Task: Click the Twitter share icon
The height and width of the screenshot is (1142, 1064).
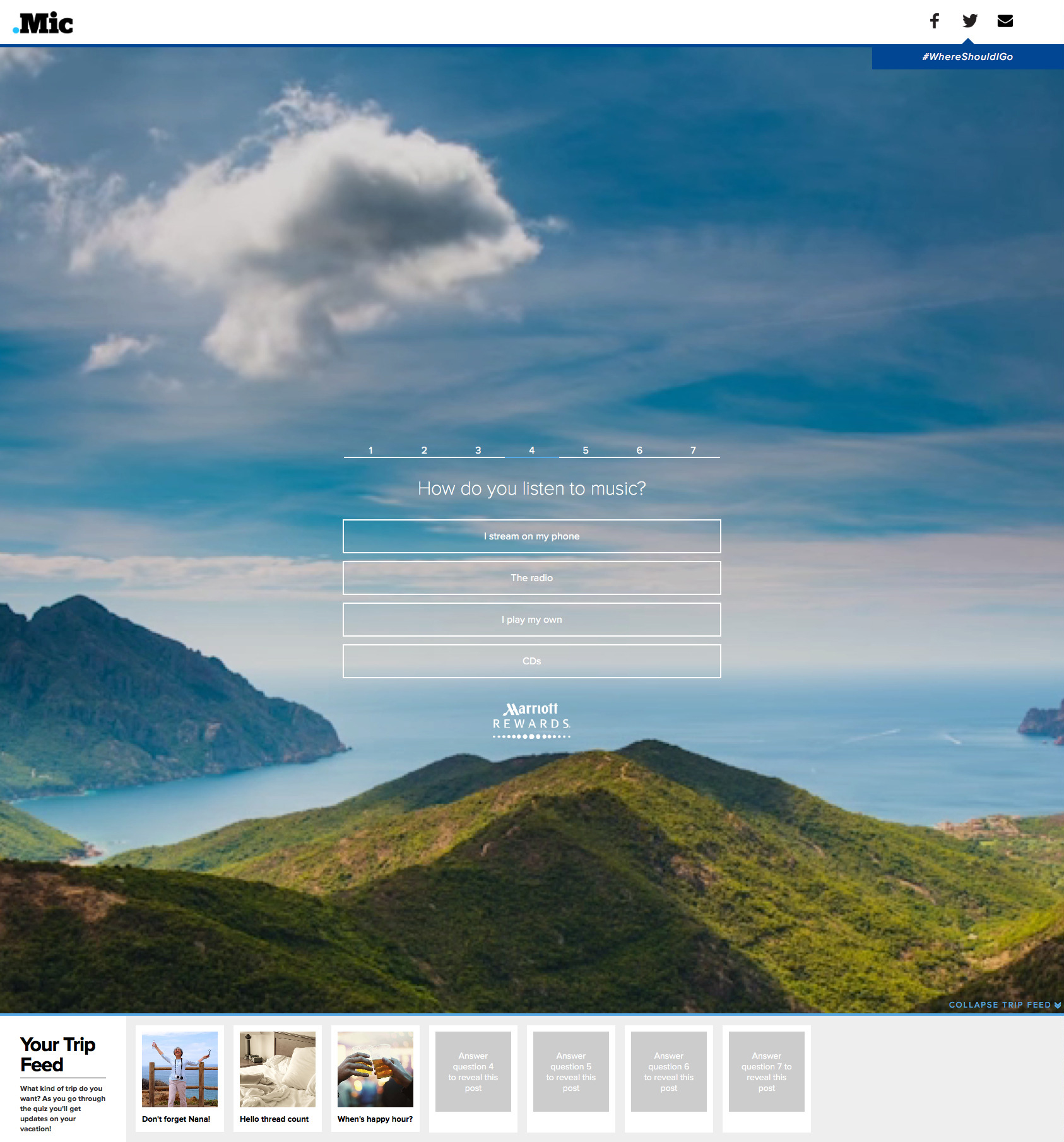Action: click(969, 21)
